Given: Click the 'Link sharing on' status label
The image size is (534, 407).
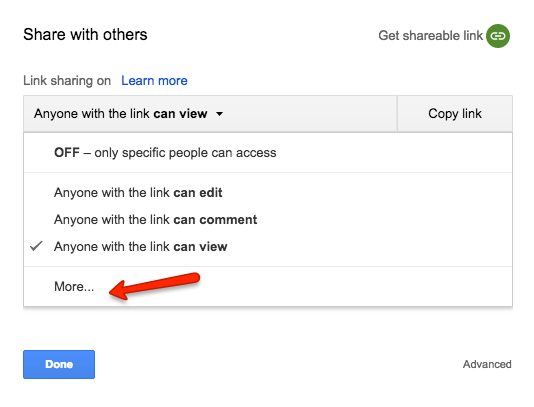Looking at the screenshot, I should click(x=67, y=81).
